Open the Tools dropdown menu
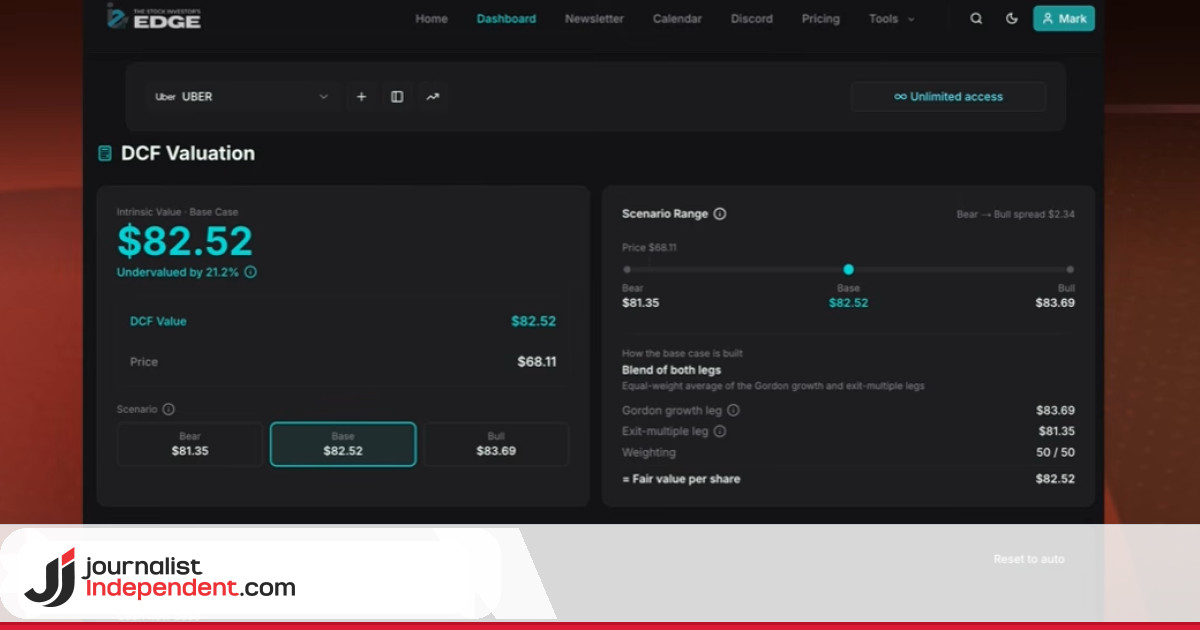Screen dimensions: 1200x630 (x=891, y=19)
